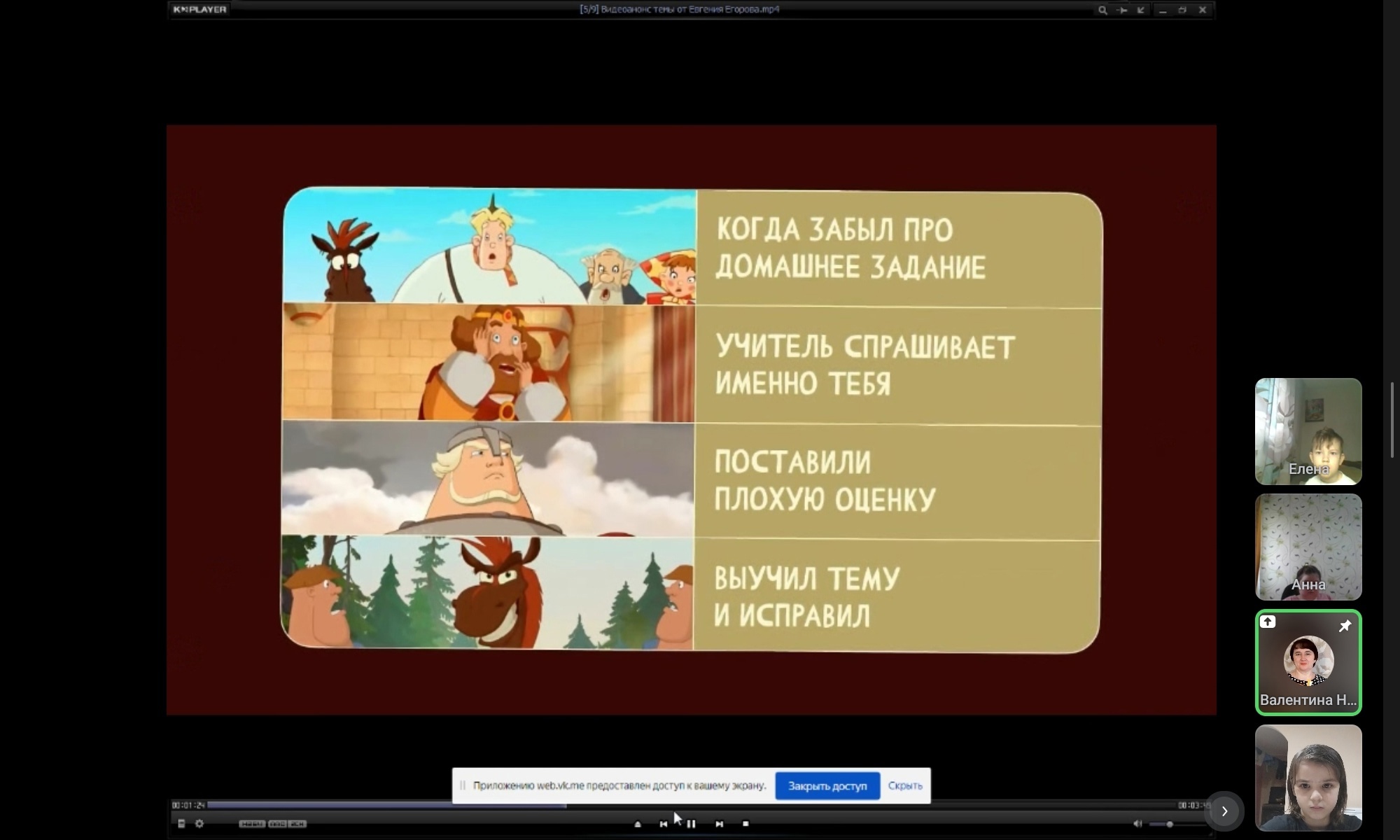
Task: Show next participants with chevron arrow
Action: point(1224,811)
